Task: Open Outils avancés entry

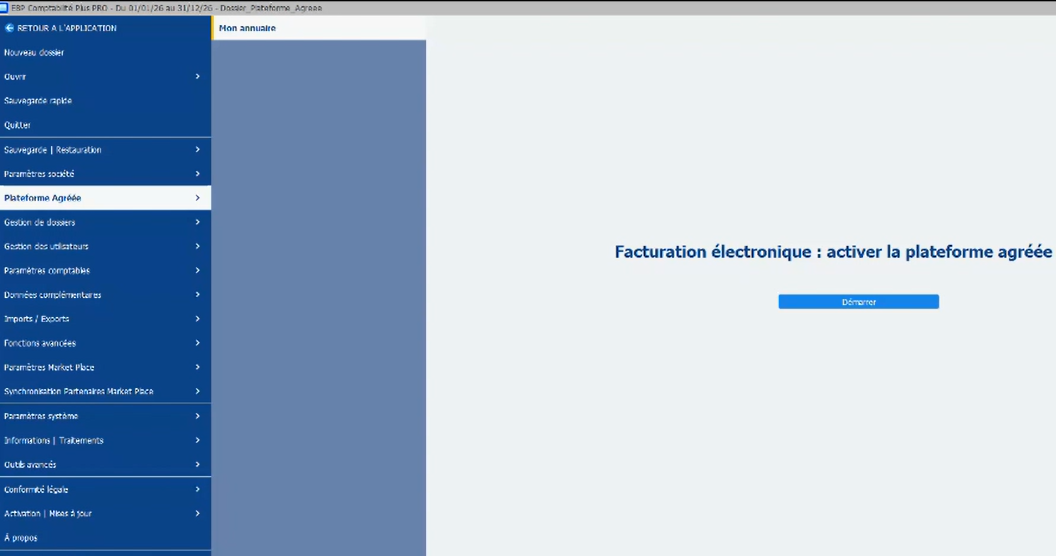Action: tap(105, 464)
